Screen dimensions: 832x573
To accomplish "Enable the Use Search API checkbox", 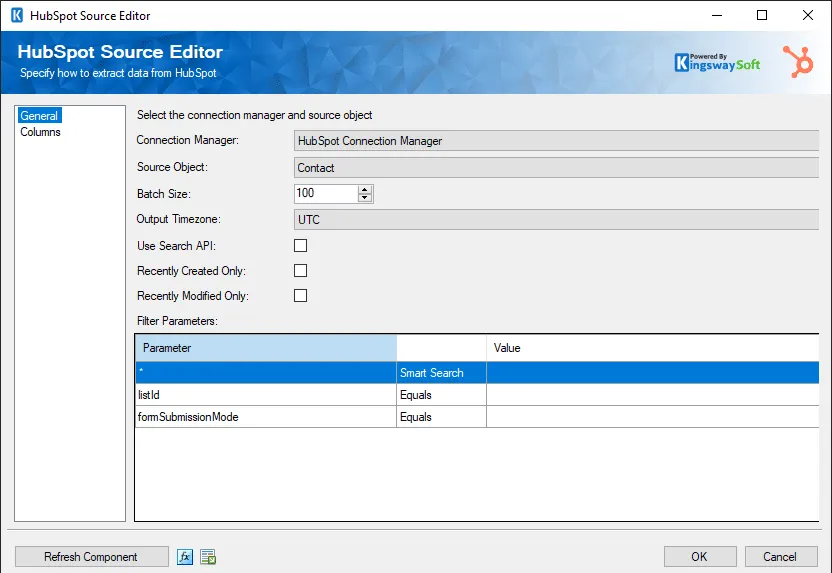I will 300,246.
